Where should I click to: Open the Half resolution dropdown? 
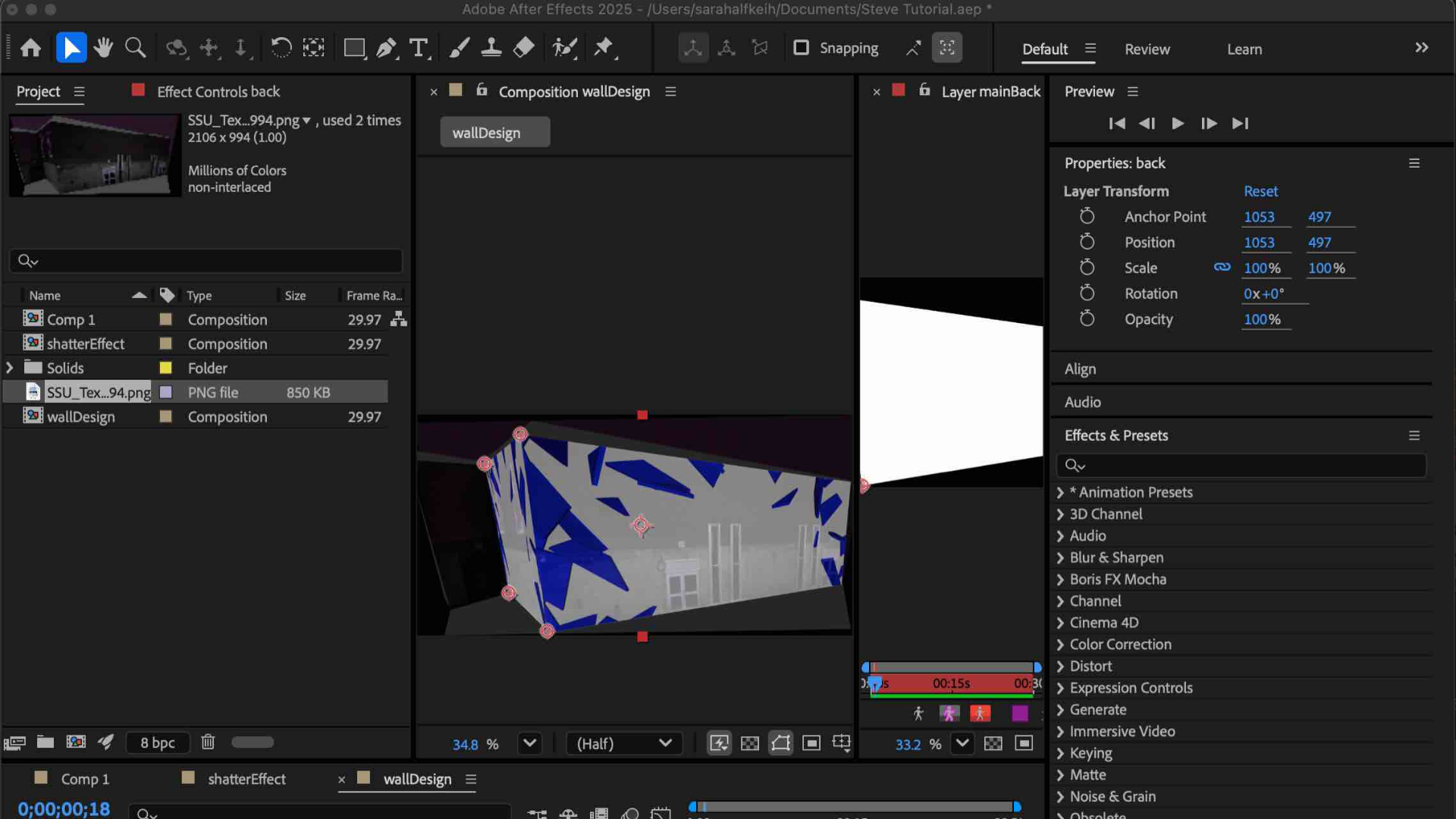tap(623, 744)
